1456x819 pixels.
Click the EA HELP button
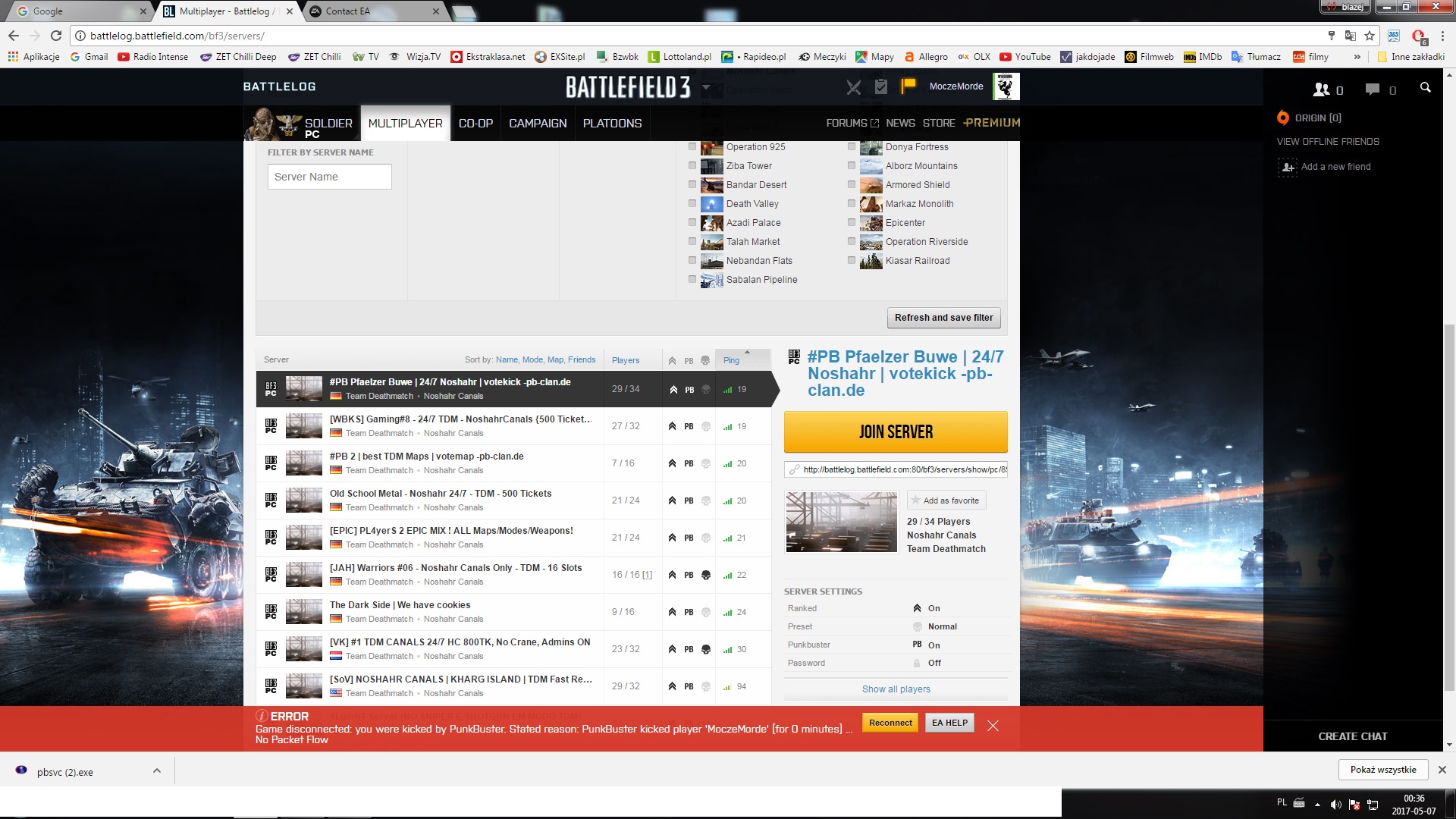949,723
